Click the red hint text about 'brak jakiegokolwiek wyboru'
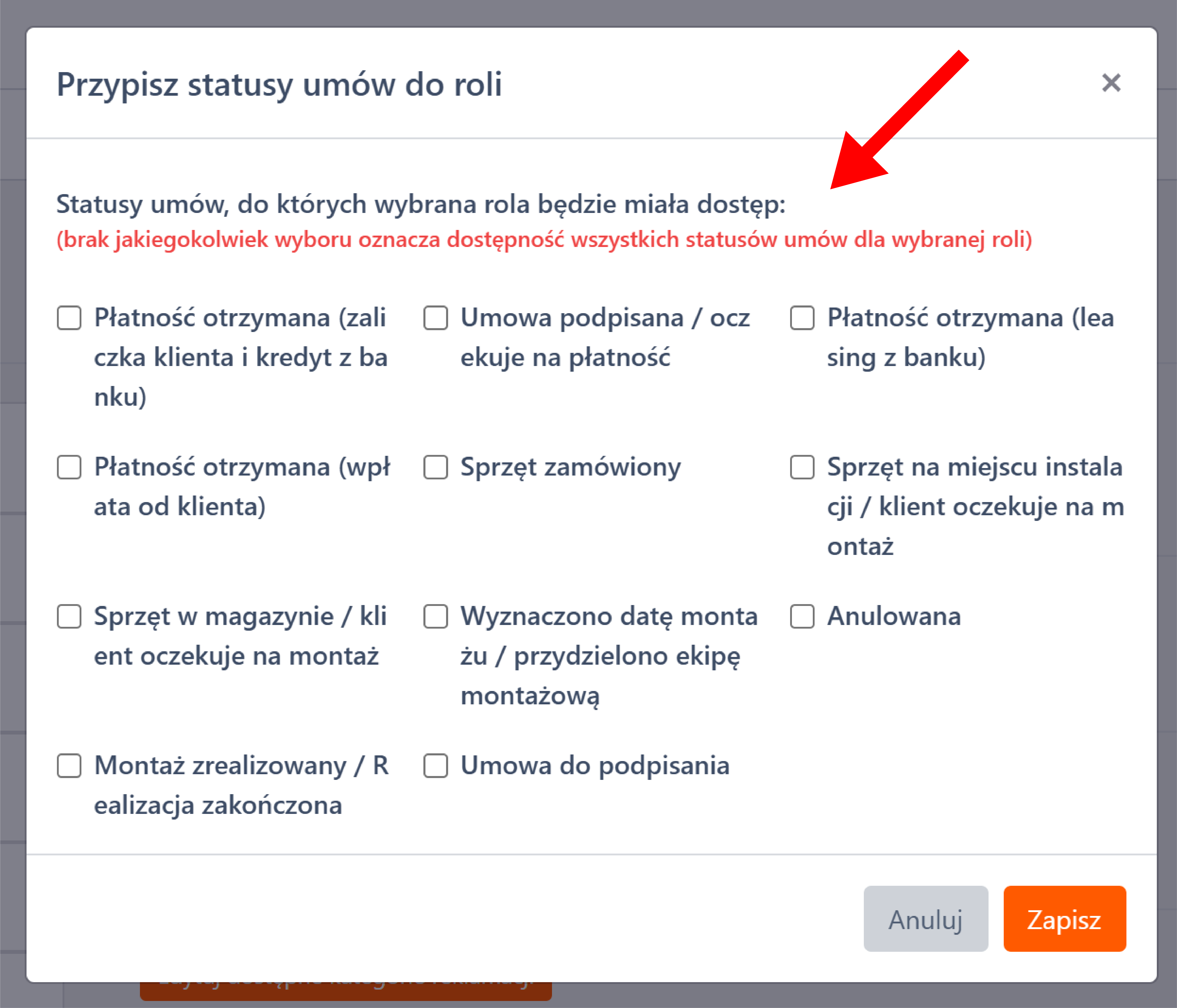Viewport: 1177px width, 1008px height. 544,240
